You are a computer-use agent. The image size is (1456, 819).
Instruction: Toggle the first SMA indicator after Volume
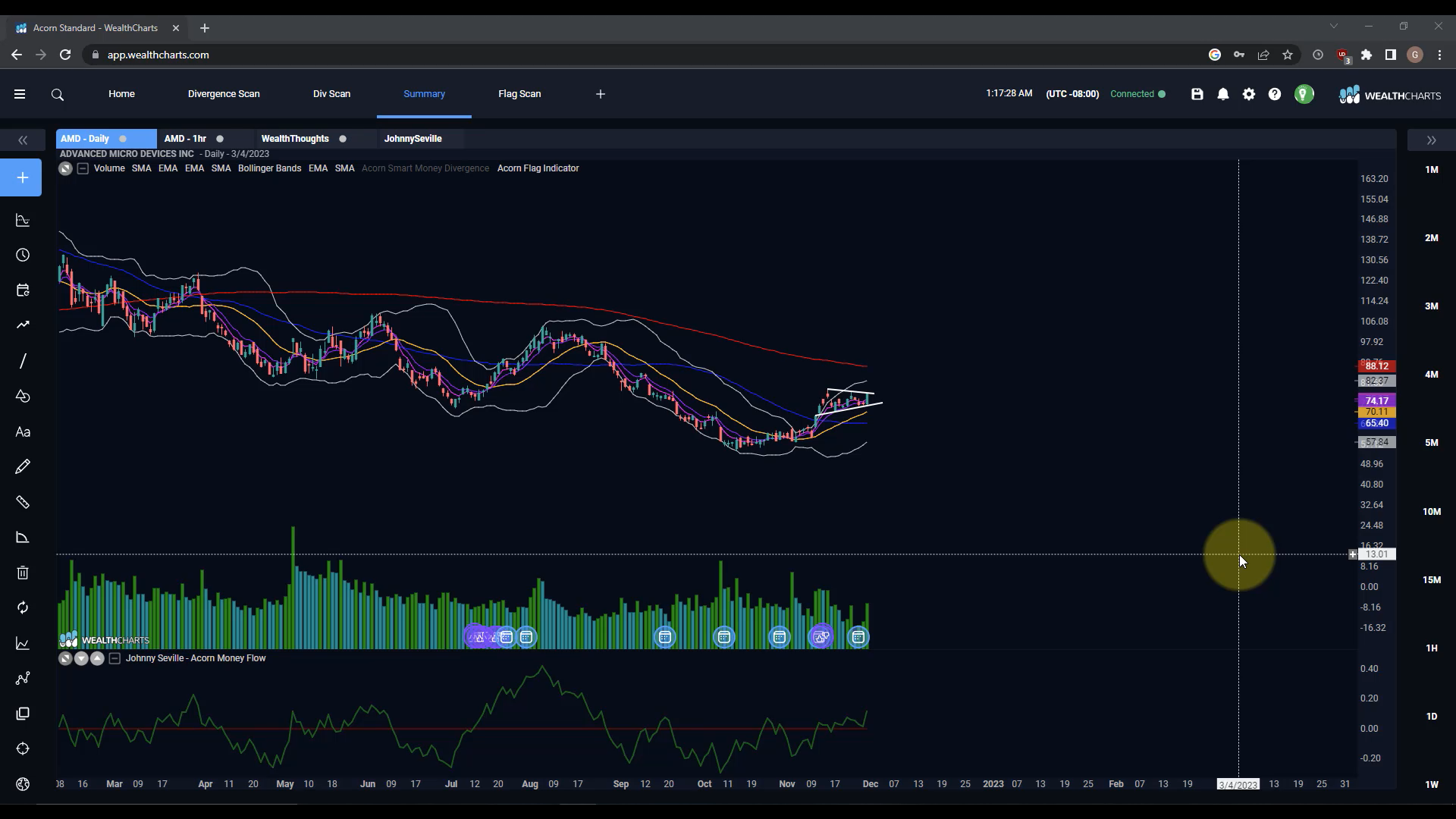[141, 168]
